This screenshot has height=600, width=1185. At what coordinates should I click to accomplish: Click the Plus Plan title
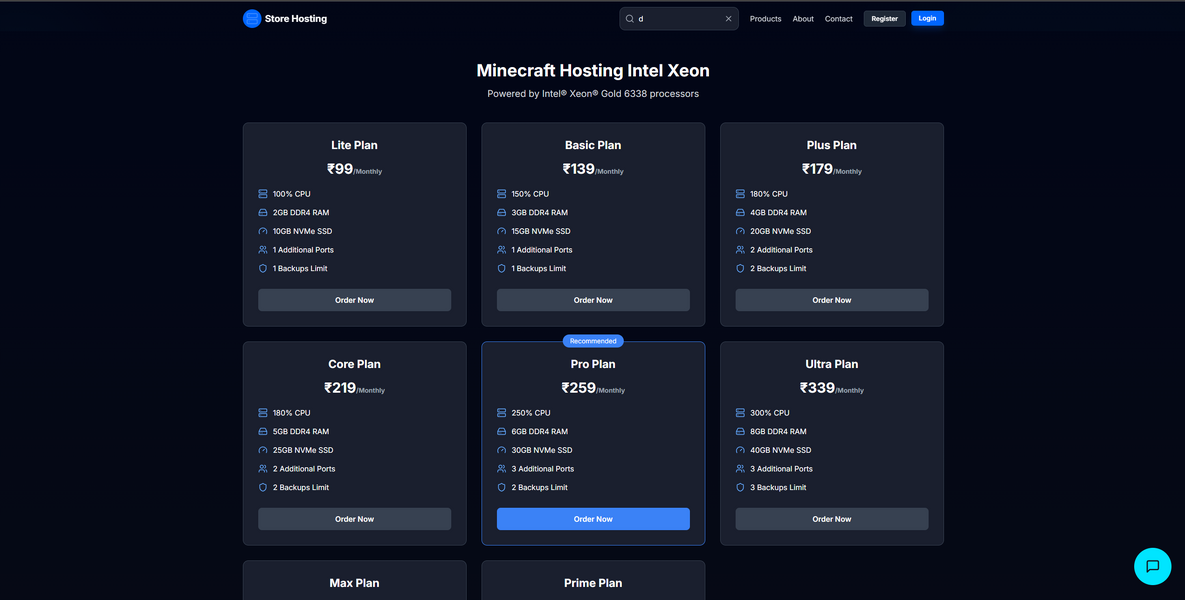[832, 145]
